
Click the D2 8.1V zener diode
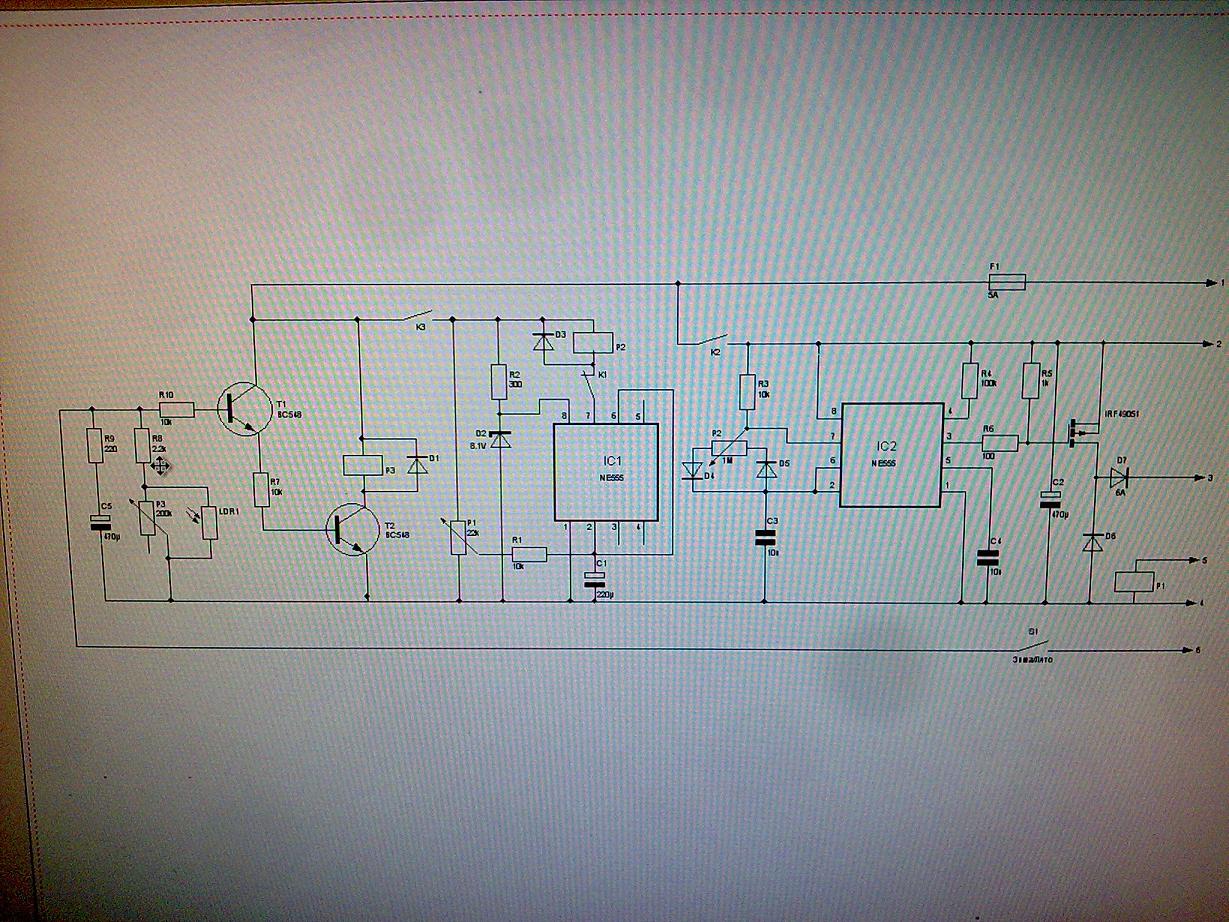[503, 437]
